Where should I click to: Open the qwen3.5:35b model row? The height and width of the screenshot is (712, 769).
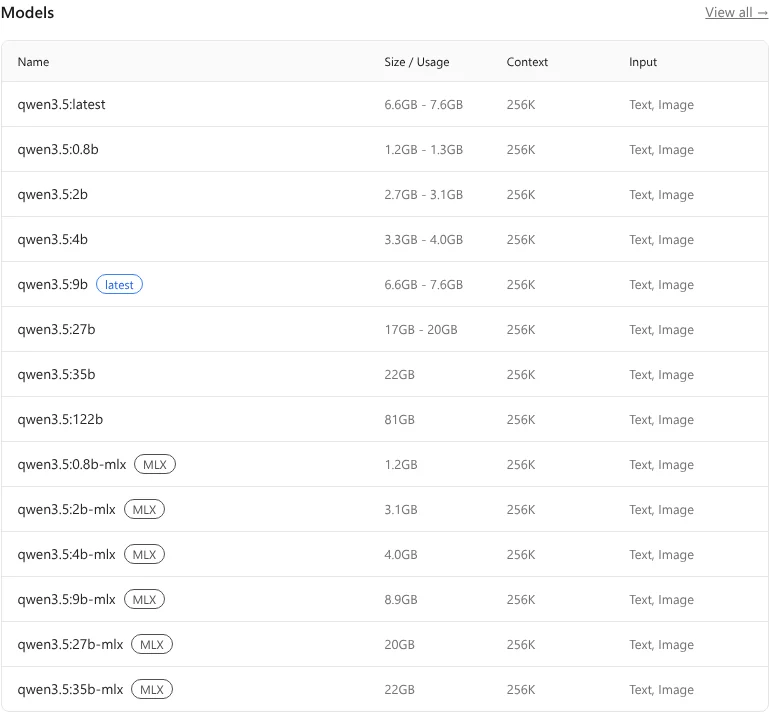coord(384,374)
